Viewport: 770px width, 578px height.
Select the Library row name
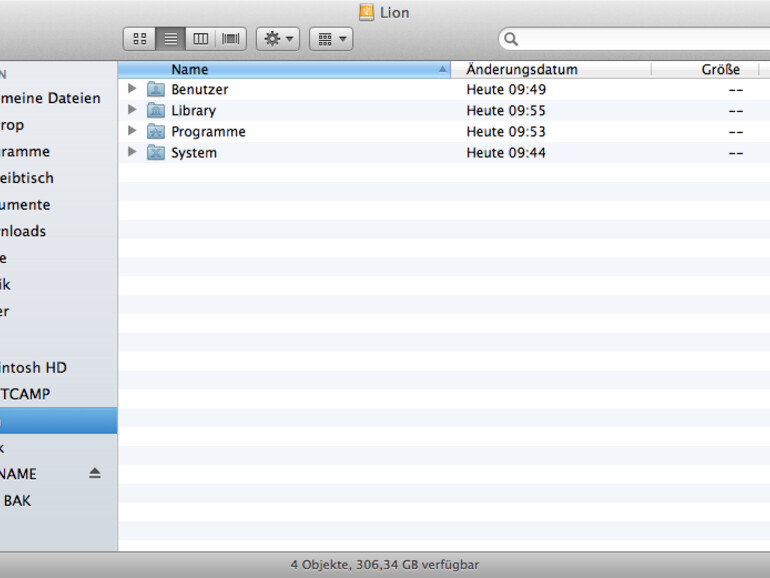coord(193,110)
